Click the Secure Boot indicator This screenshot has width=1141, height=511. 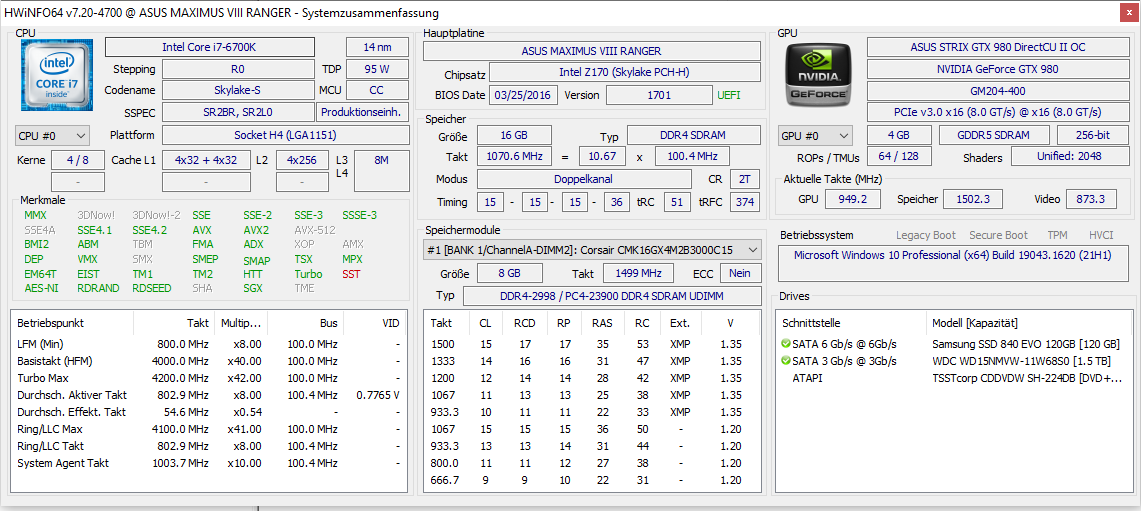click(998, 235)
